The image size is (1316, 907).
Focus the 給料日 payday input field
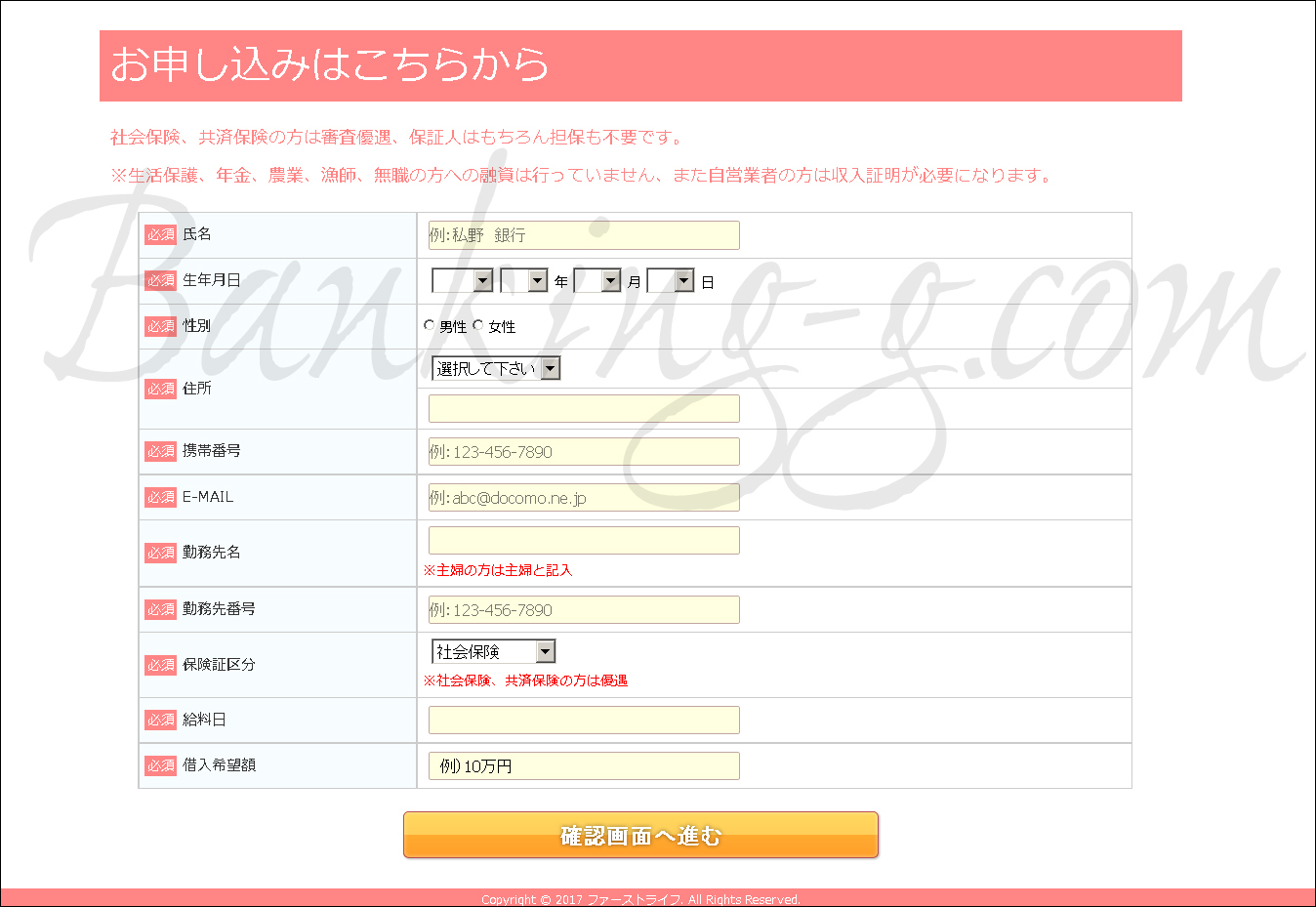tap(584, 721)
